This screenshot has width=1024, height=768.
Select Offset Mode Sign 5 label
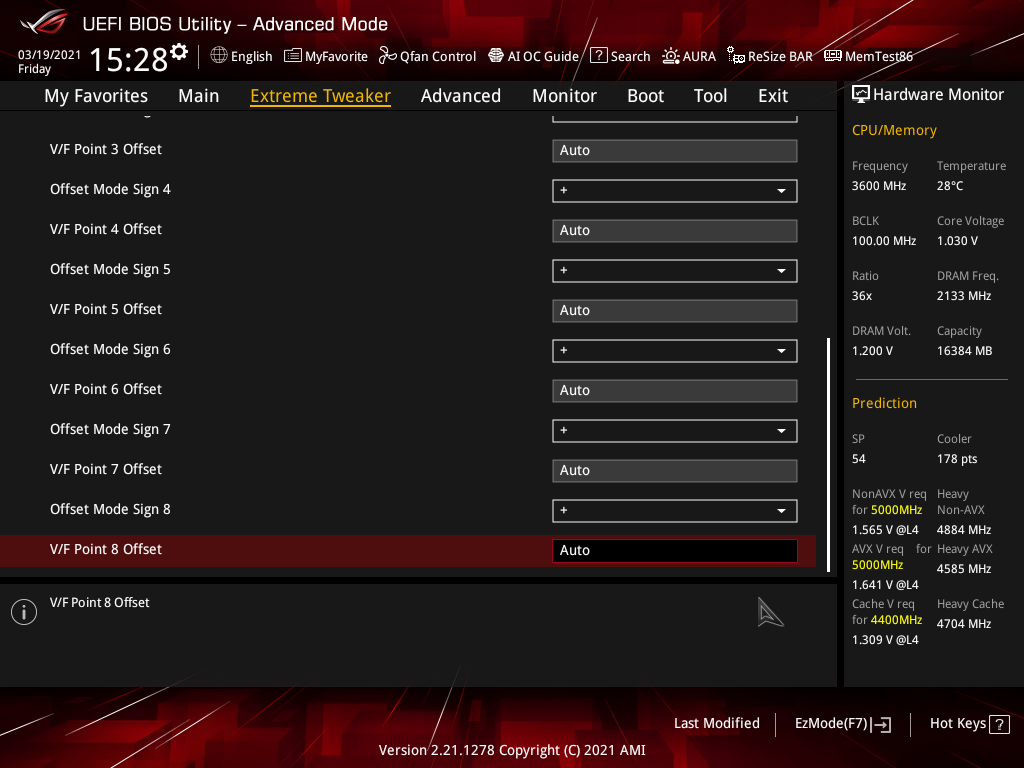pyautogui.click(x=110, y=269)
